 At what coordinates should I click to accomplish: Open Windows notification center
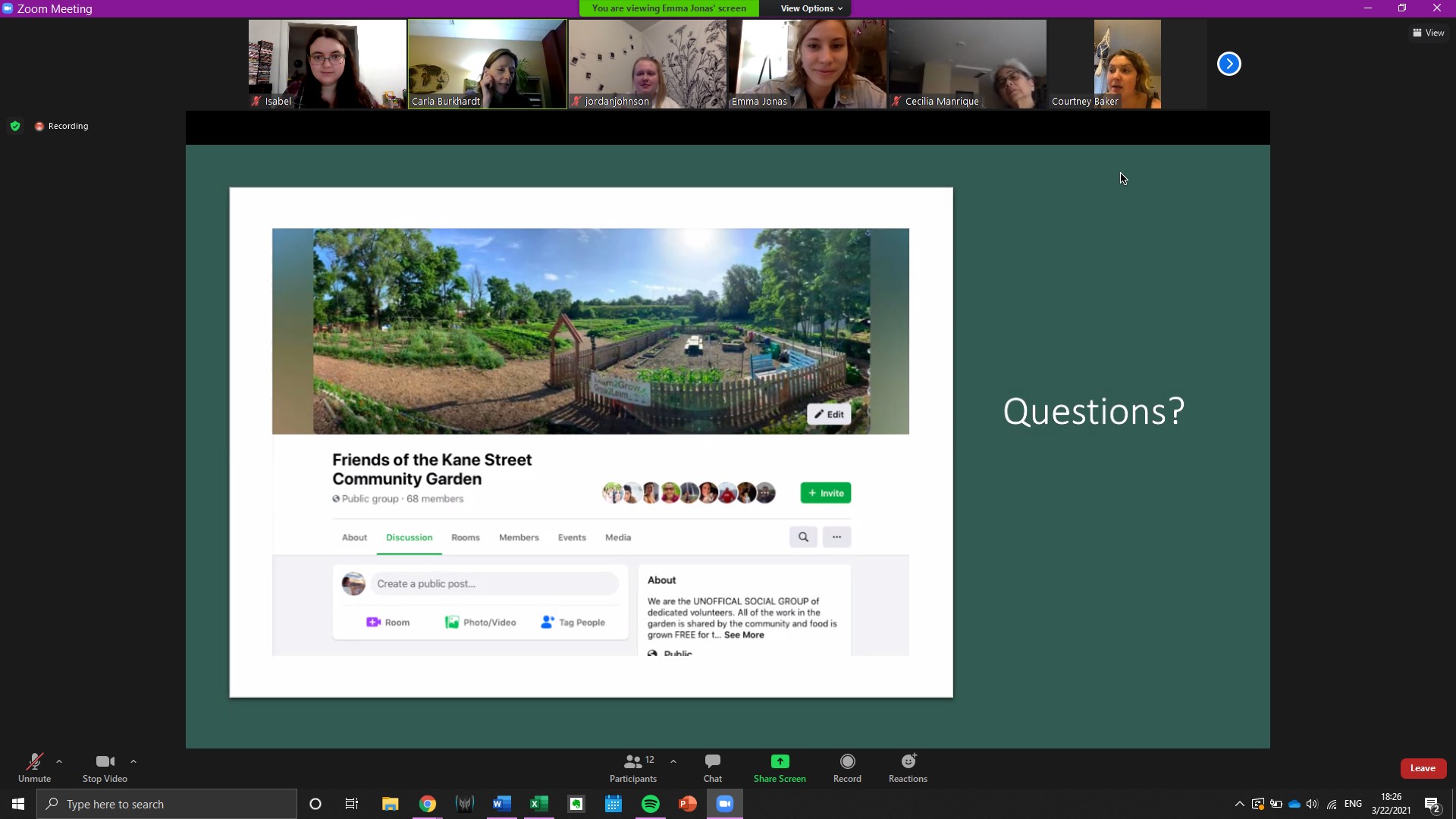coord(1432,804)
